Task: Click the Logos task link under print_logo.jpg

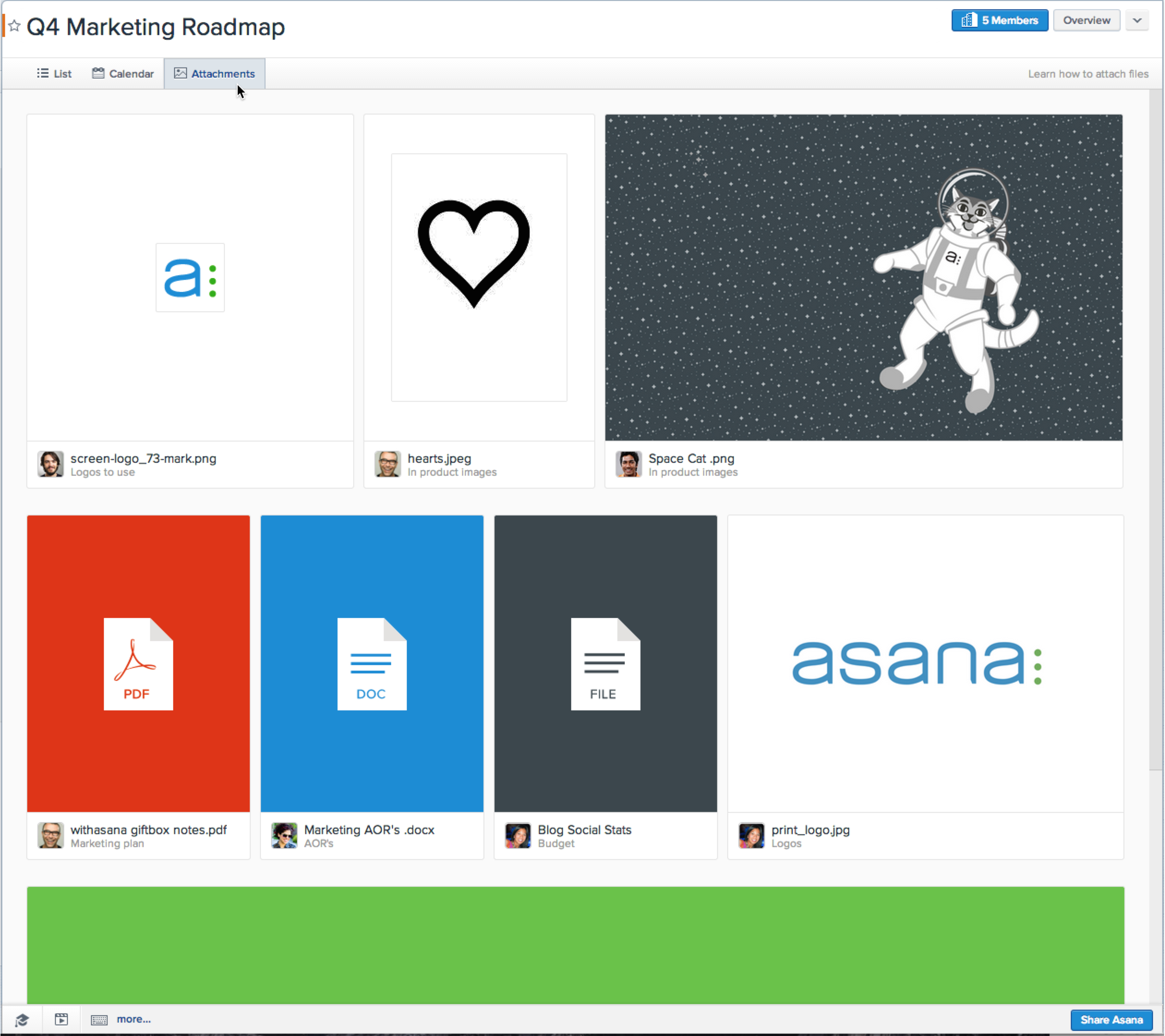Action: point(786,843)
